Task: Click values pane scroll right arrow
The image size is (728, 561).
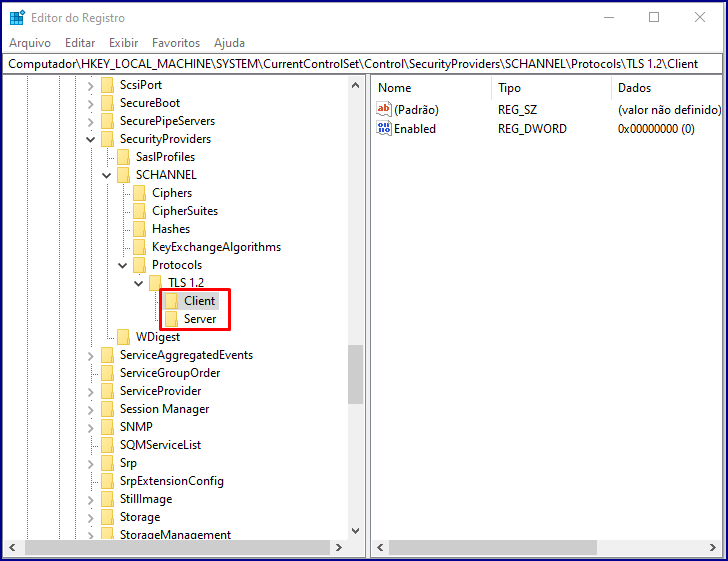Action: 713,548
